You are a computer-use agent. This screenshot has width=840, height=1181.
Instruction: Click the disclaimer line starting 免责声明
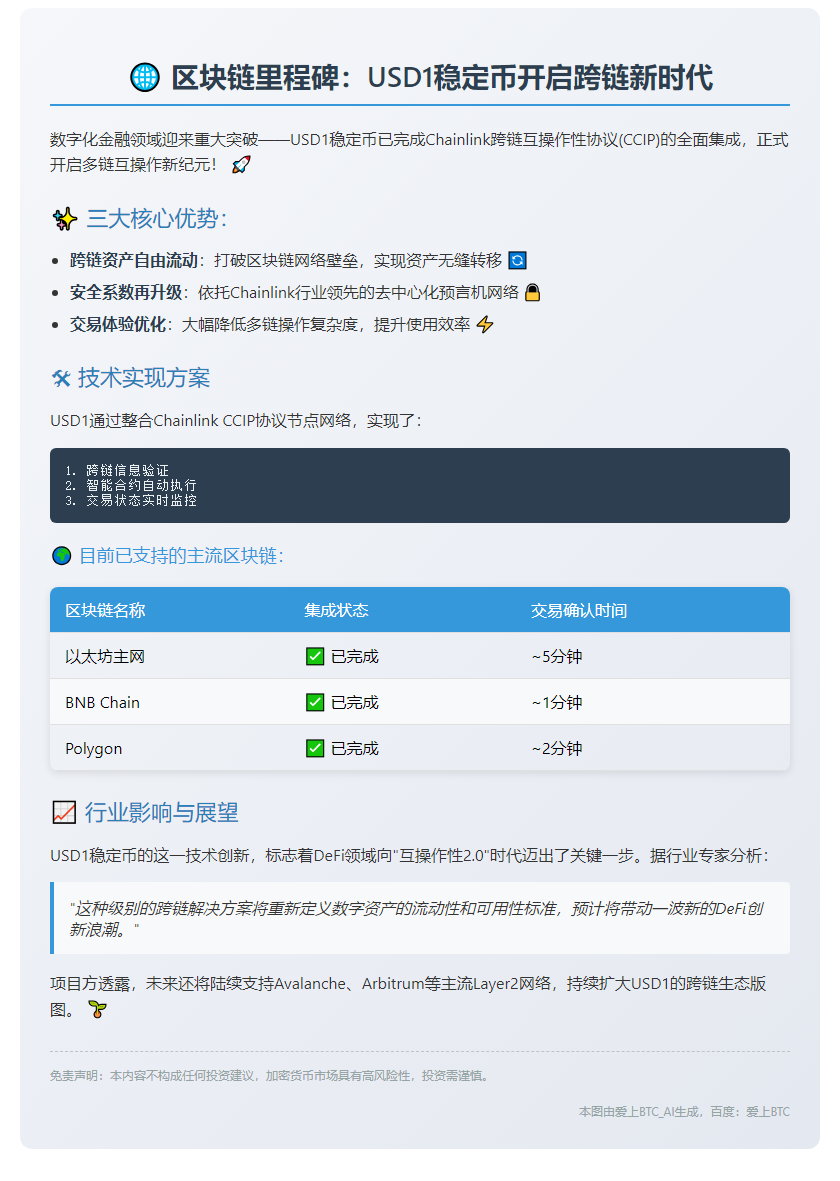coord(271,1076)
